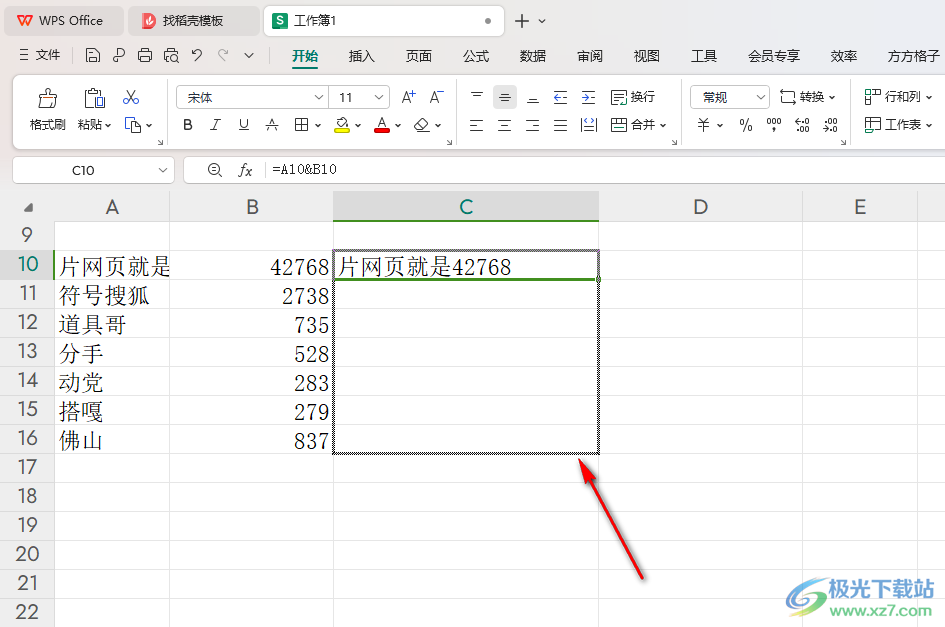Open Rows and Columns (行和列) dropdown
The width and height of the screenshot is (945, 627).
898,97
